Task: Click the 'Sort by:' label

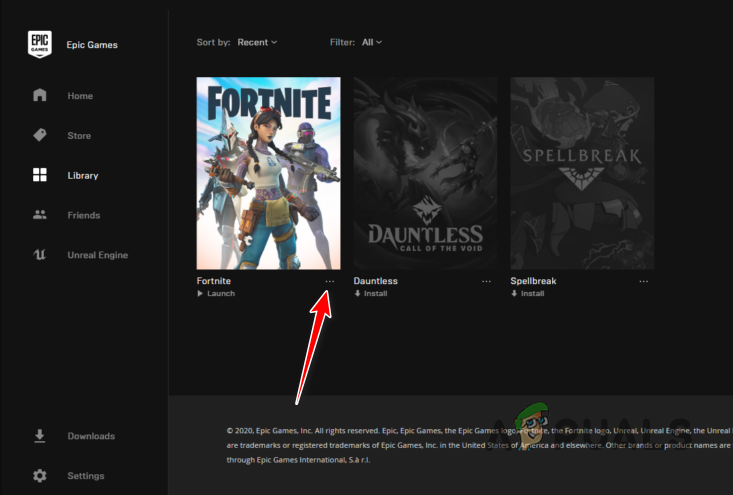Action: [x=213, y=42]
